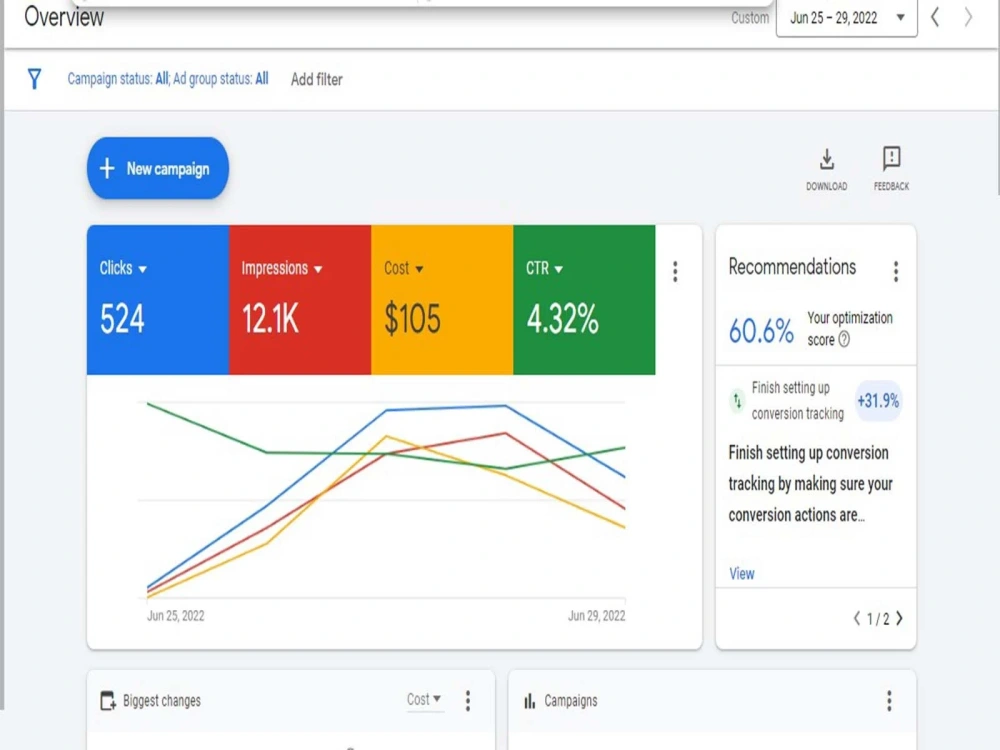The image size is (1000, 750).
Task: Open metrics card three-dot menu
Action: pos(675,272)
